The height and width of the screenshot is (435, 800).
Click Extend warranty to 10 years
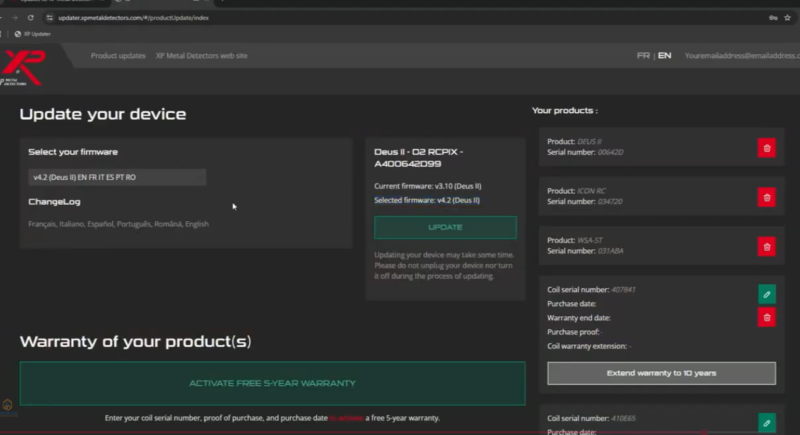[x=661, y=373]
